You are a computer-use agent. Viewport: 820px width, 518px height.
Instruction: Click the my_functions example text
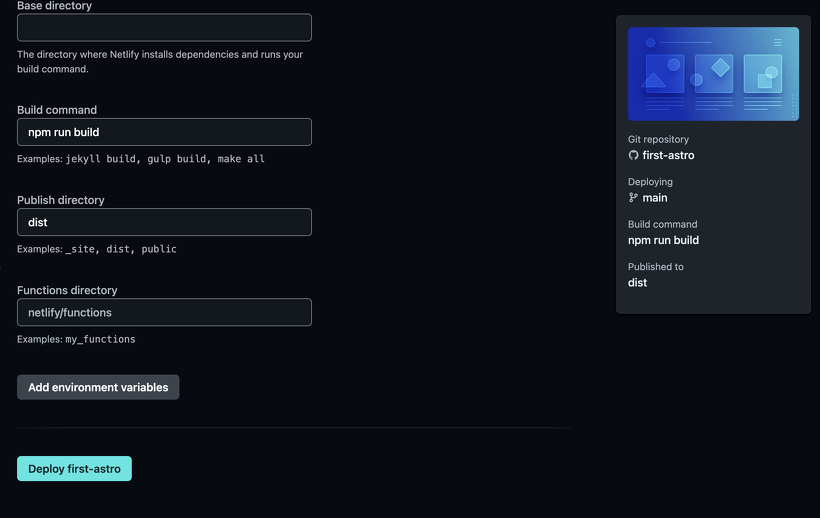76,339
